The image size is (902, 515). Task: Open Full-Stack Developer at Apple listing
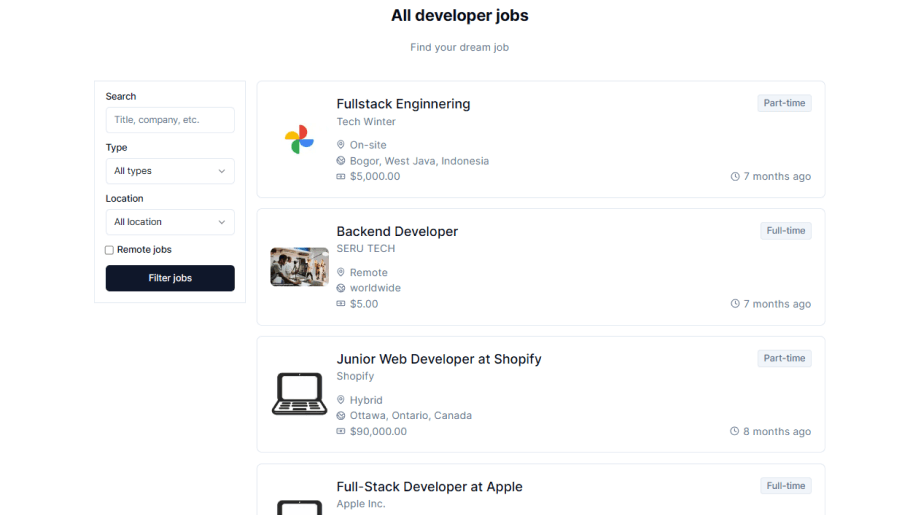[x=429, y=487]
